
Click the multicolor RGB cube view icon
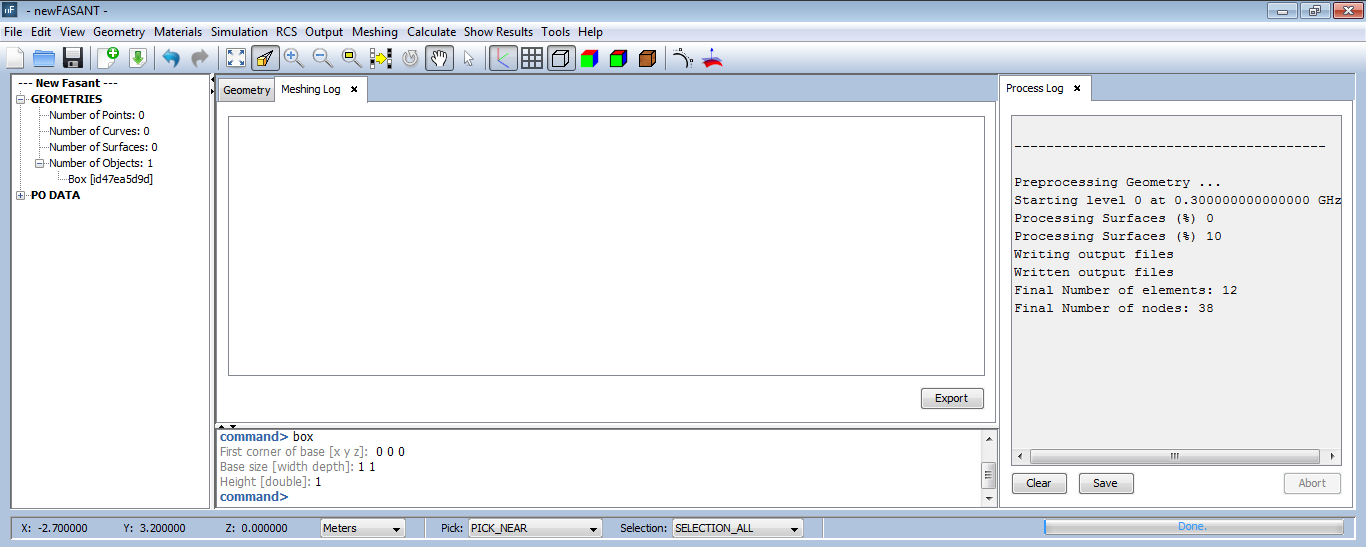[x=589, y=58]
